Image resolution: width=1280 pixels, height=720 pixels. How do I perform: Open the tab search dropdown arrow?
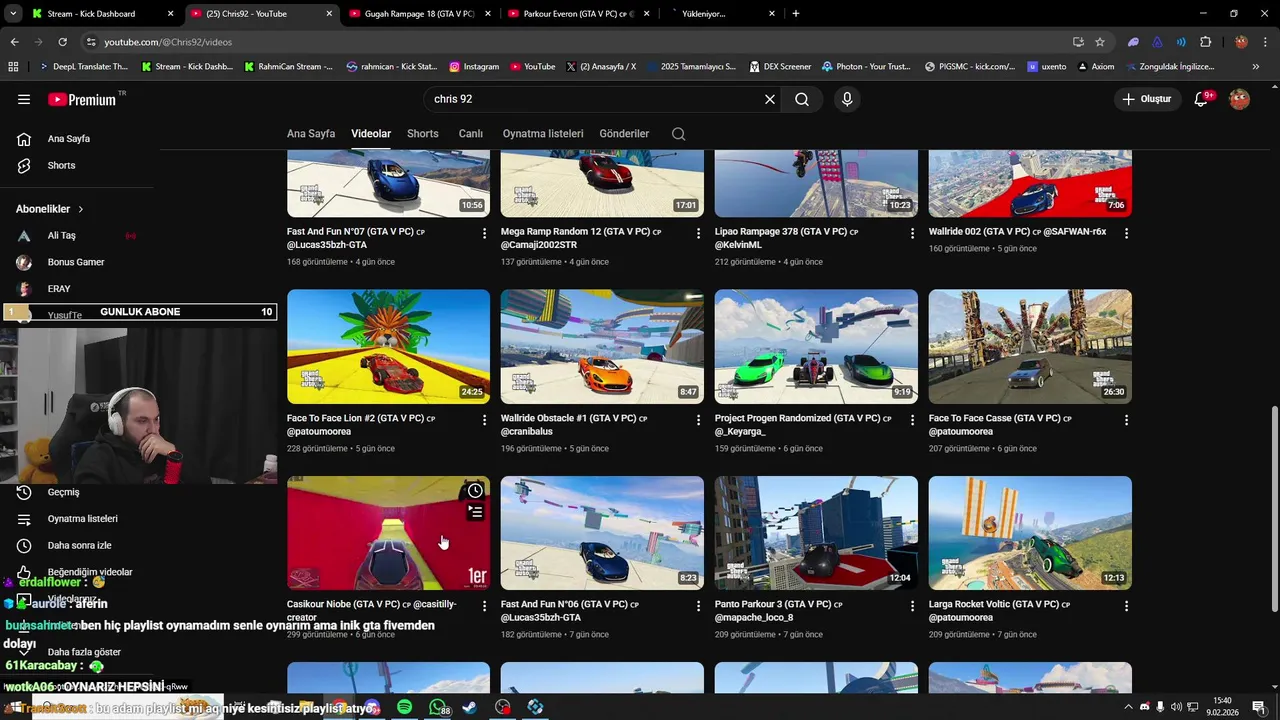[12, 14]
